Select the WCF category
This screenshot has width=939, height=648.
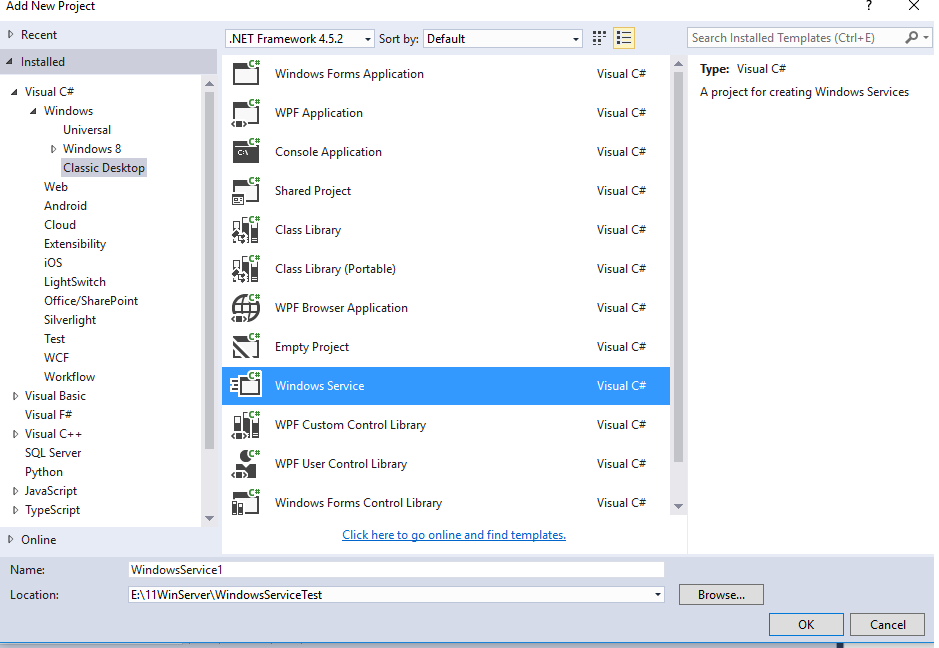[56, 358]
